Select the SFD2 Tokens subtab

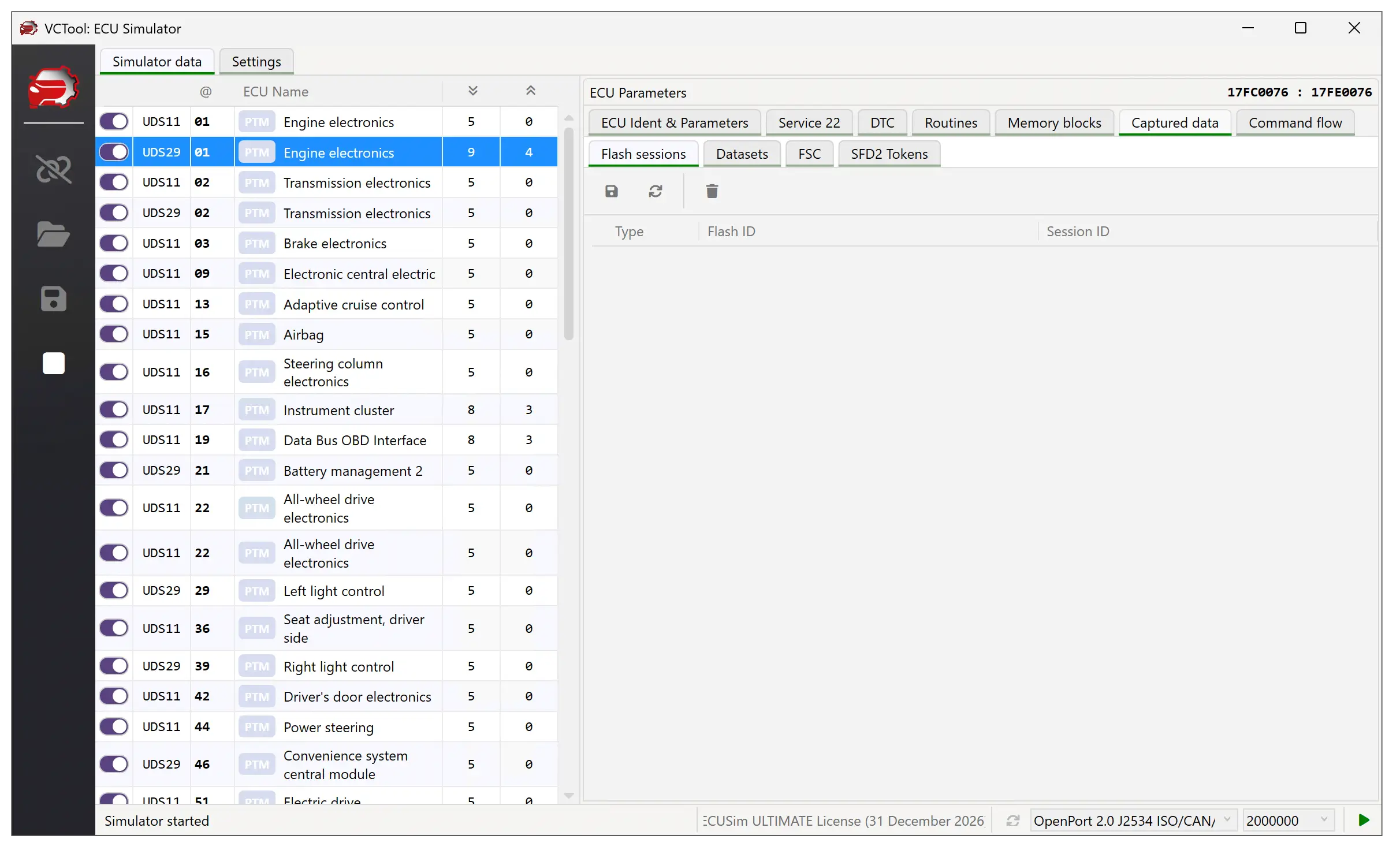coord(889,154)
